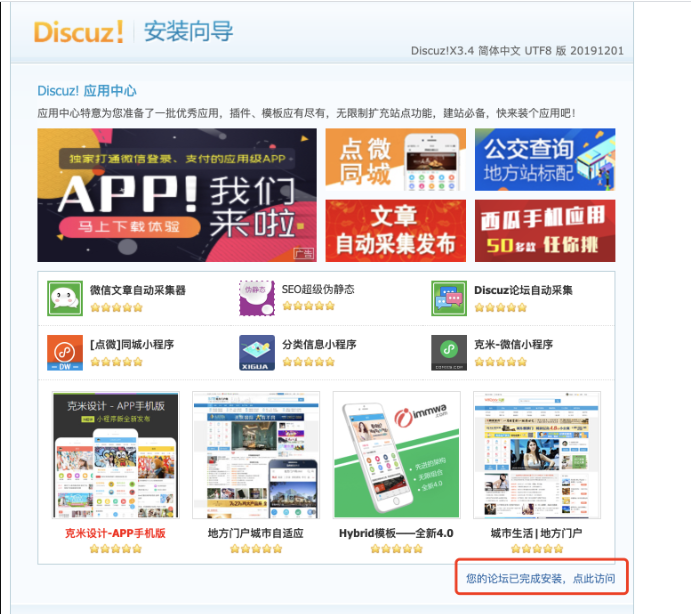
Task: Open the 城市生活|地方门户 template thumbnail
Action: [x=537, y=455]
